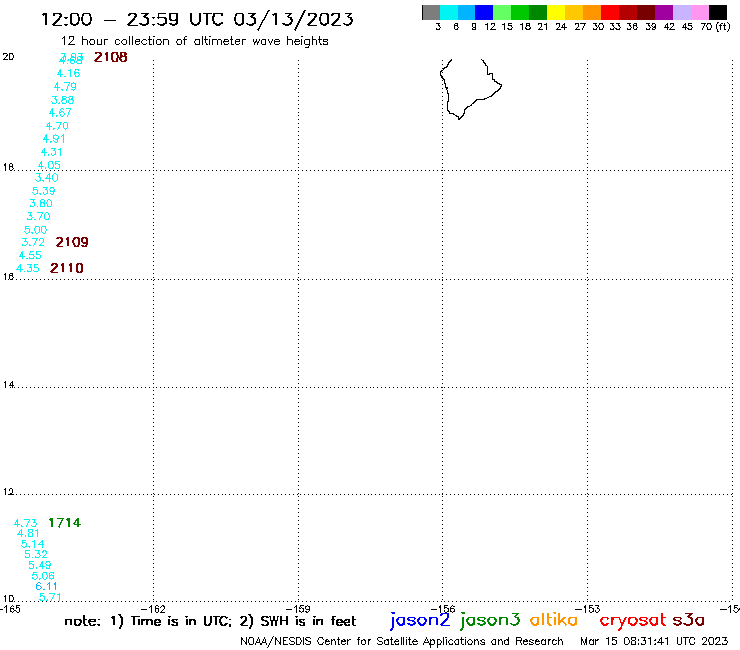Screen dimensions: 740x650
Task: Click the wave height reading 4.55
Action: (30, 255)
